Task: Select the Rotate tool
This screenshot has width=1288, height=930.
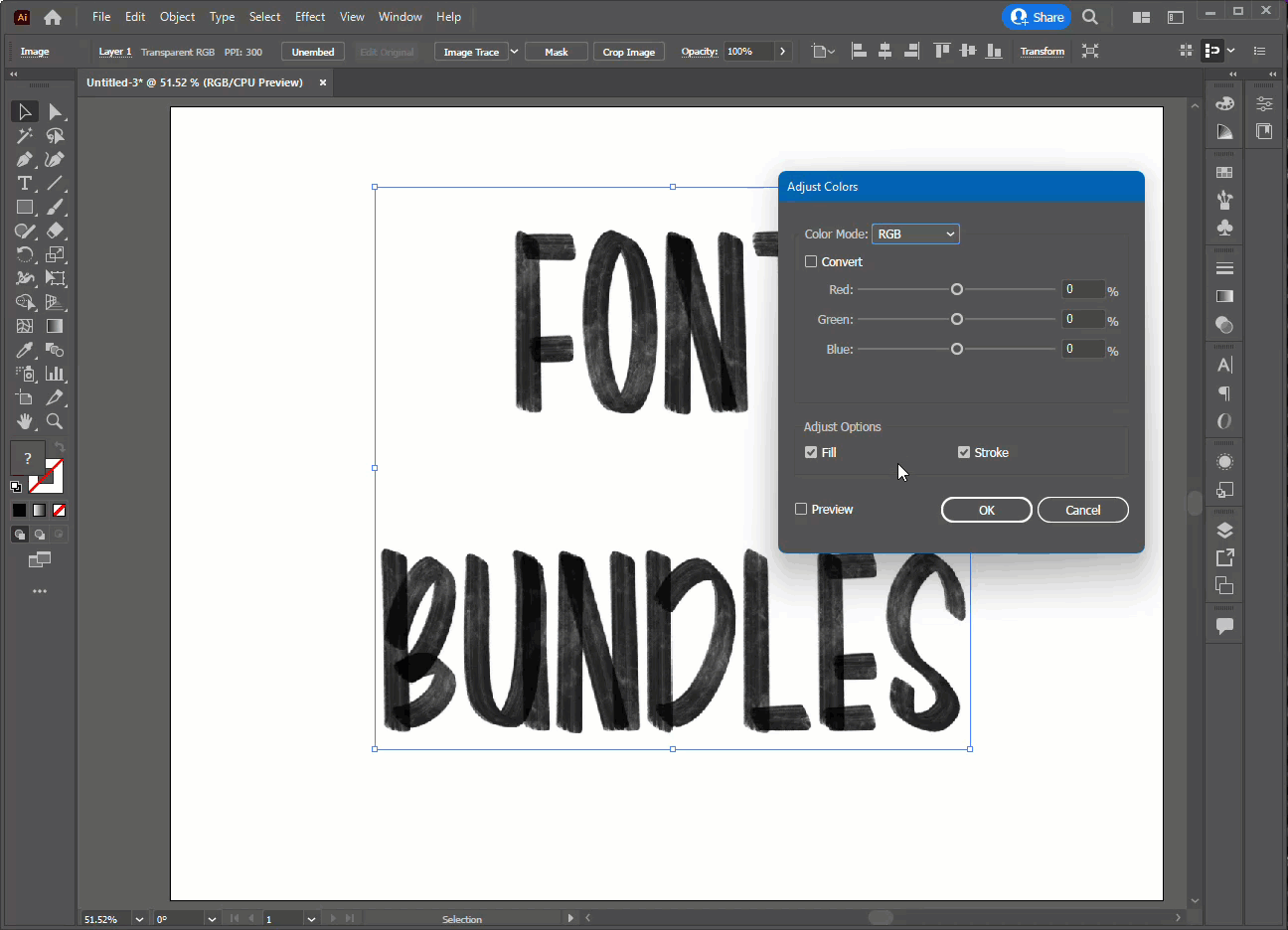Action: (x=25, y=254)
